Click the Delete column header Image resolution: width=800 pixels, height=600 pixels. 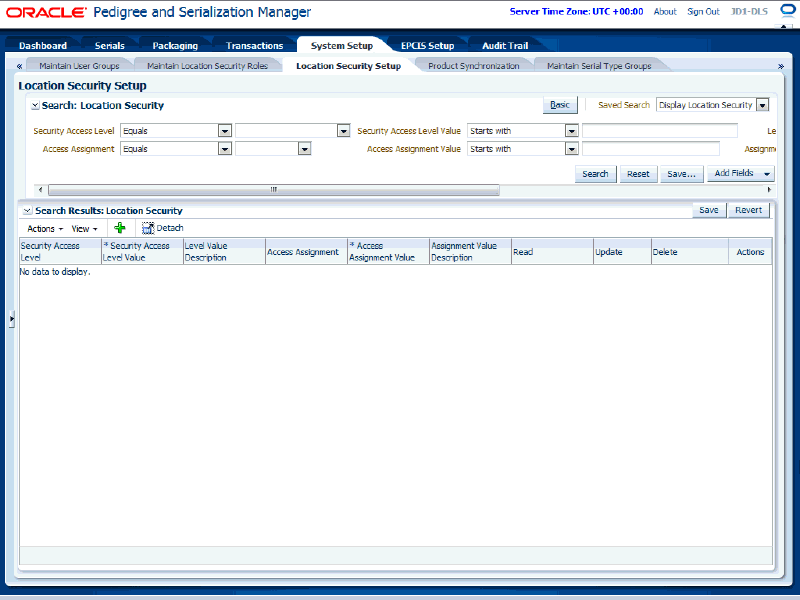pos(690,252)
